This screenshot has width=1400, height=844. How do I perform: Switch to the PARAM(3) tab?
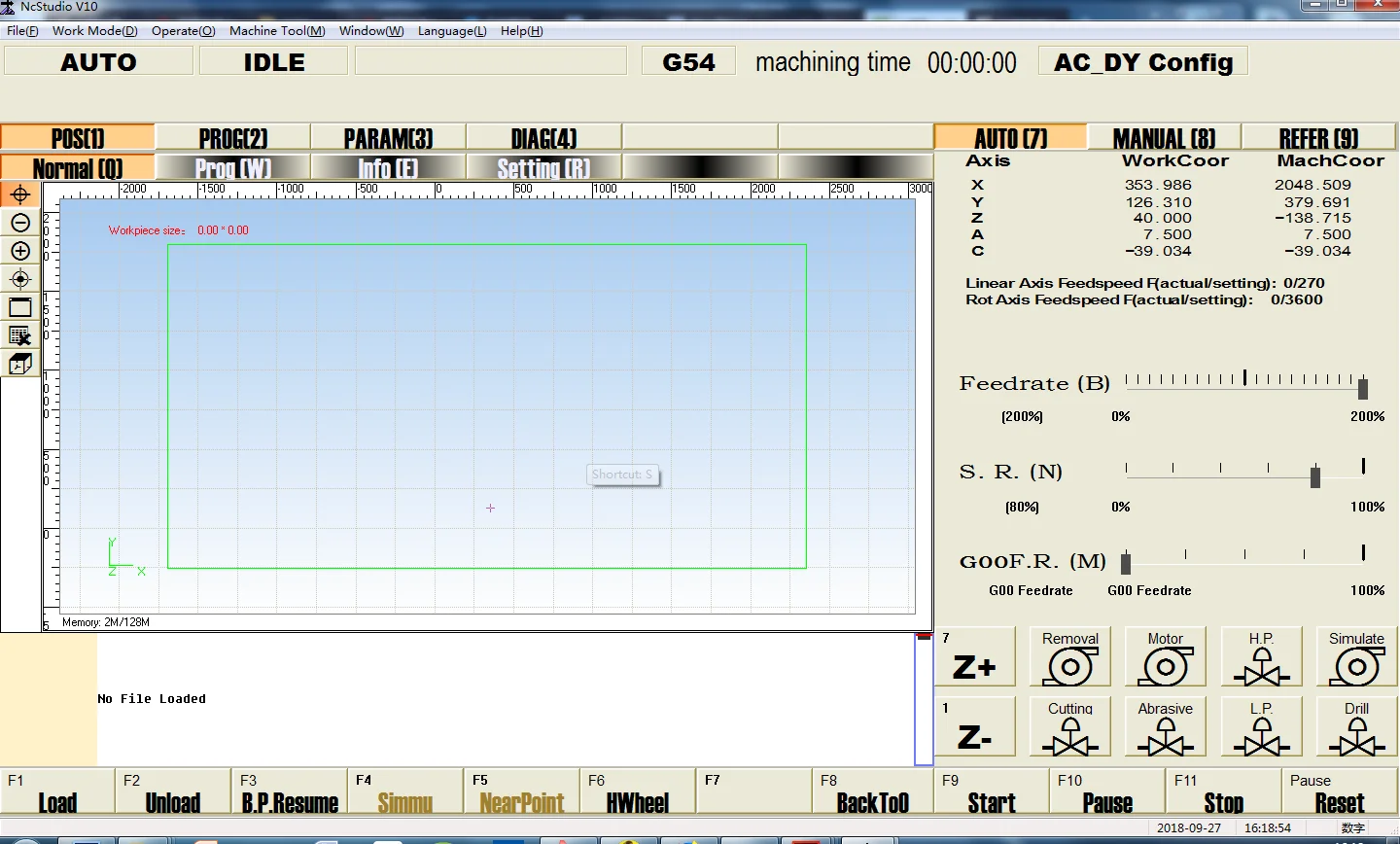click(388, 138)
